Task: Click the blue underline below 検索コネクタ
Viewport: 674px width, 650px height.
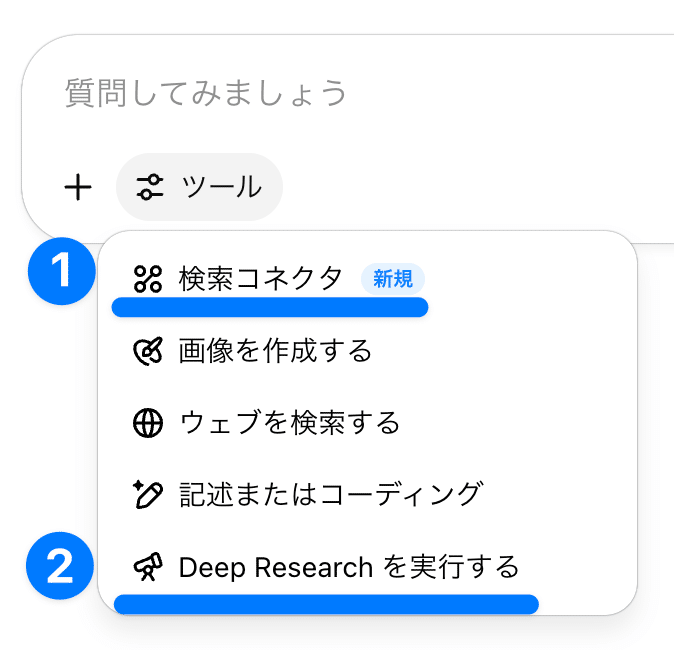Action: [270, 307]
